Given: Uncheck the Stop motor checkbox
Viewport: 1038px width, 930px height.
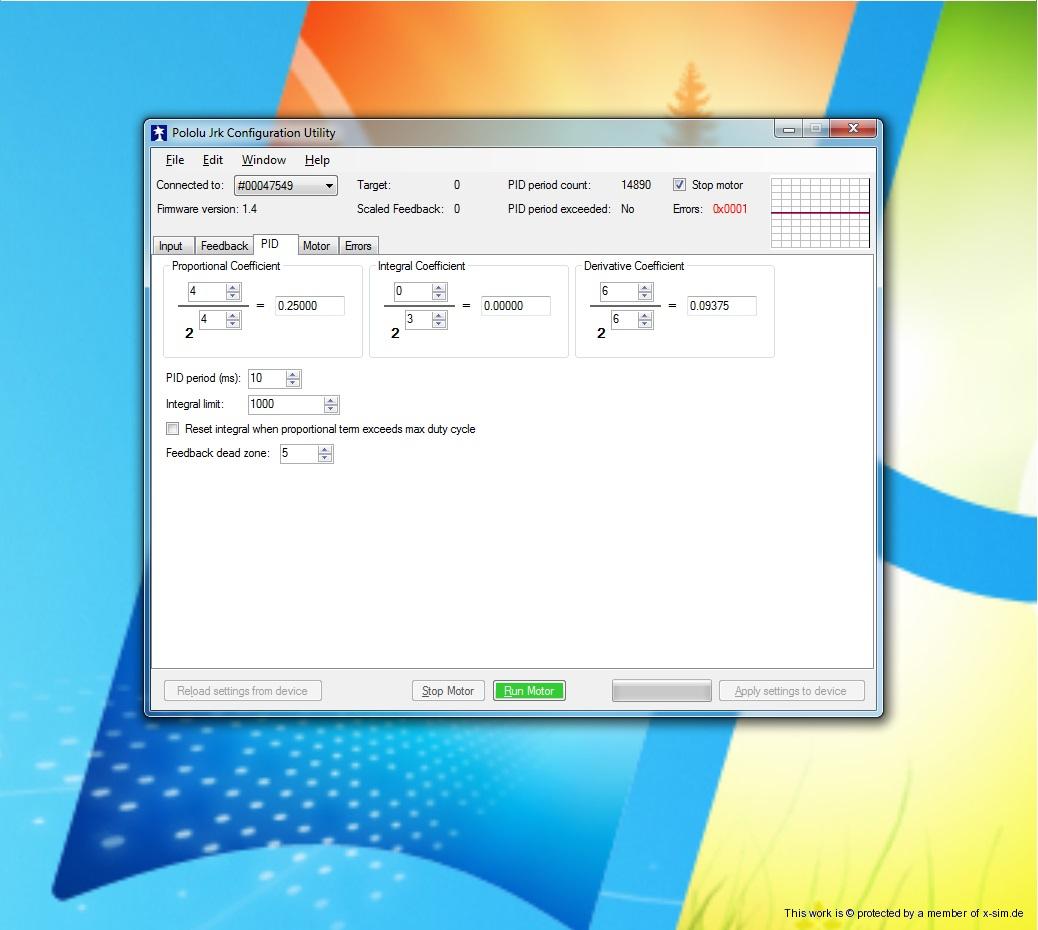Looking at the screenshot, I should [680, 185].
